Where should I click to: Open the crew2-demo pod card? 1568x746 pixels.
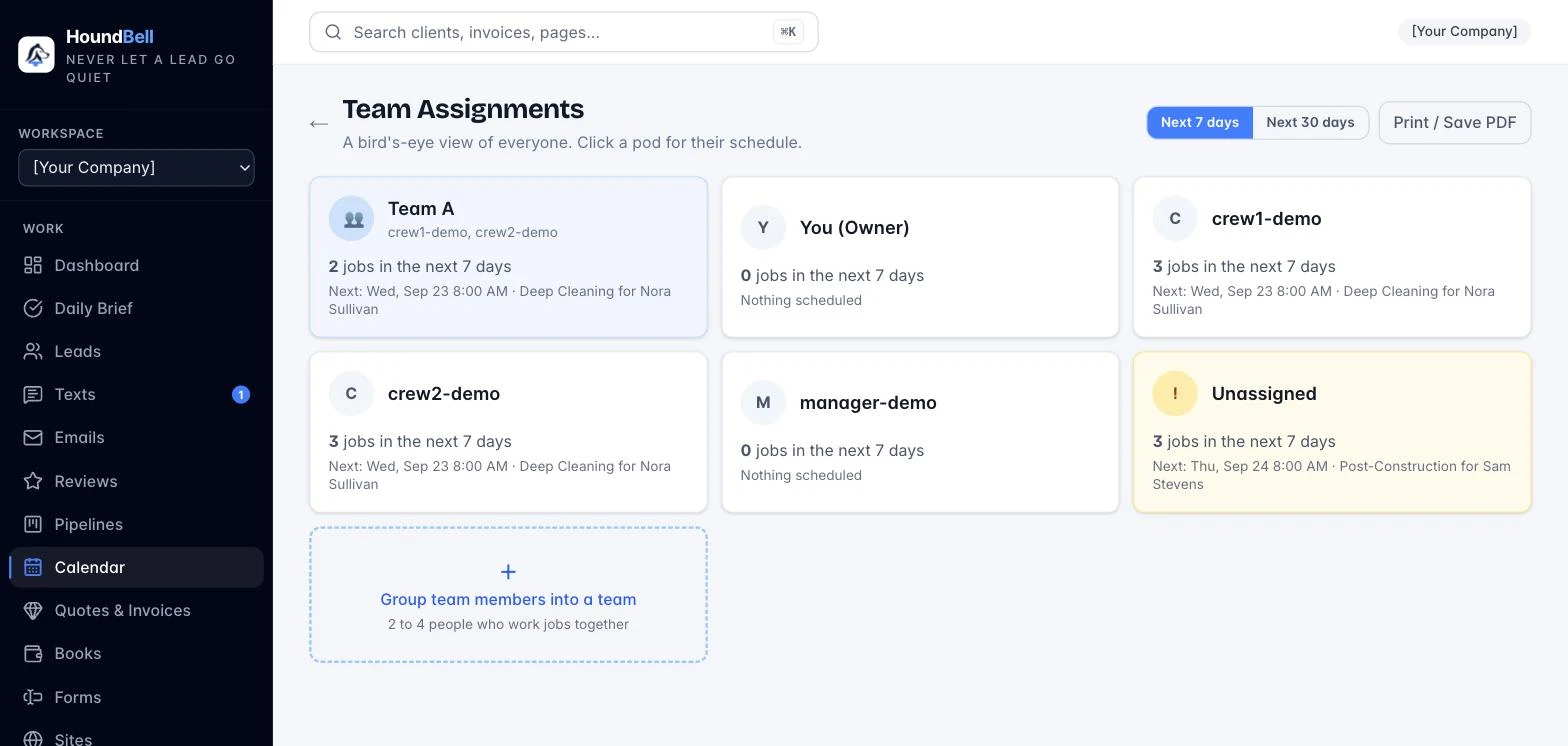508,432
